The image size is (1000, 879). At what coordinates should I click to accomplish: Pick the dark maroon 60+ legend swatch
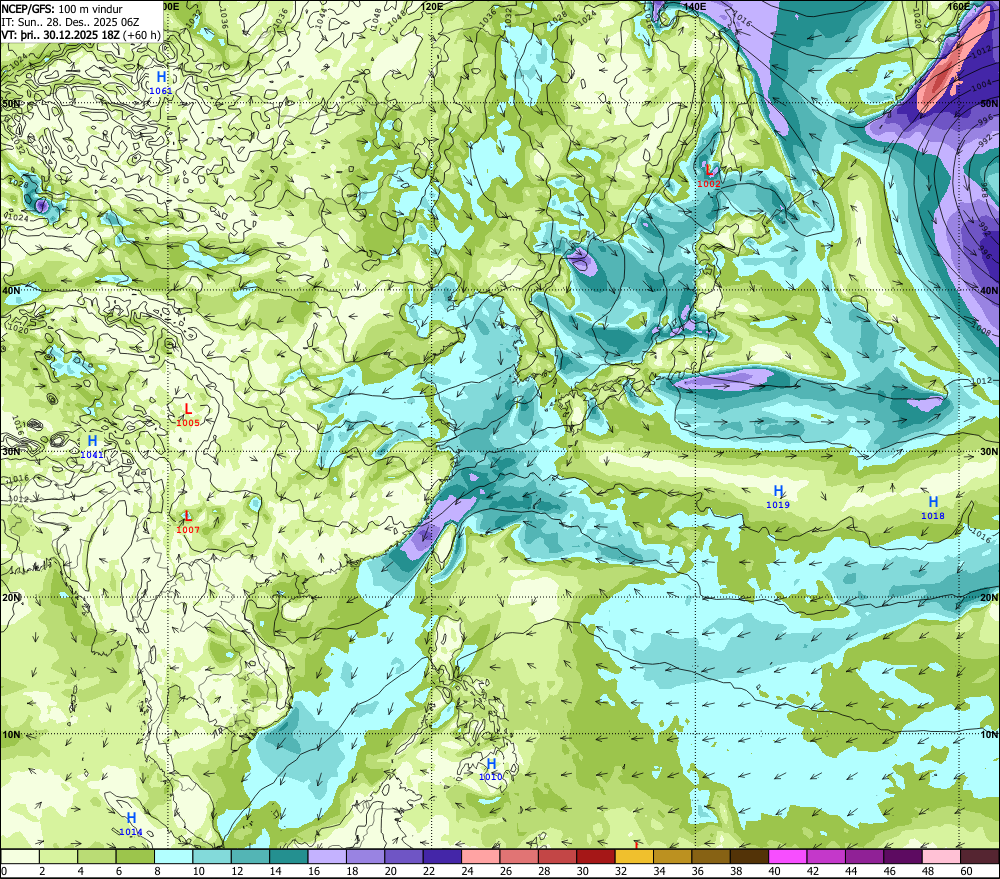(980, 856)
